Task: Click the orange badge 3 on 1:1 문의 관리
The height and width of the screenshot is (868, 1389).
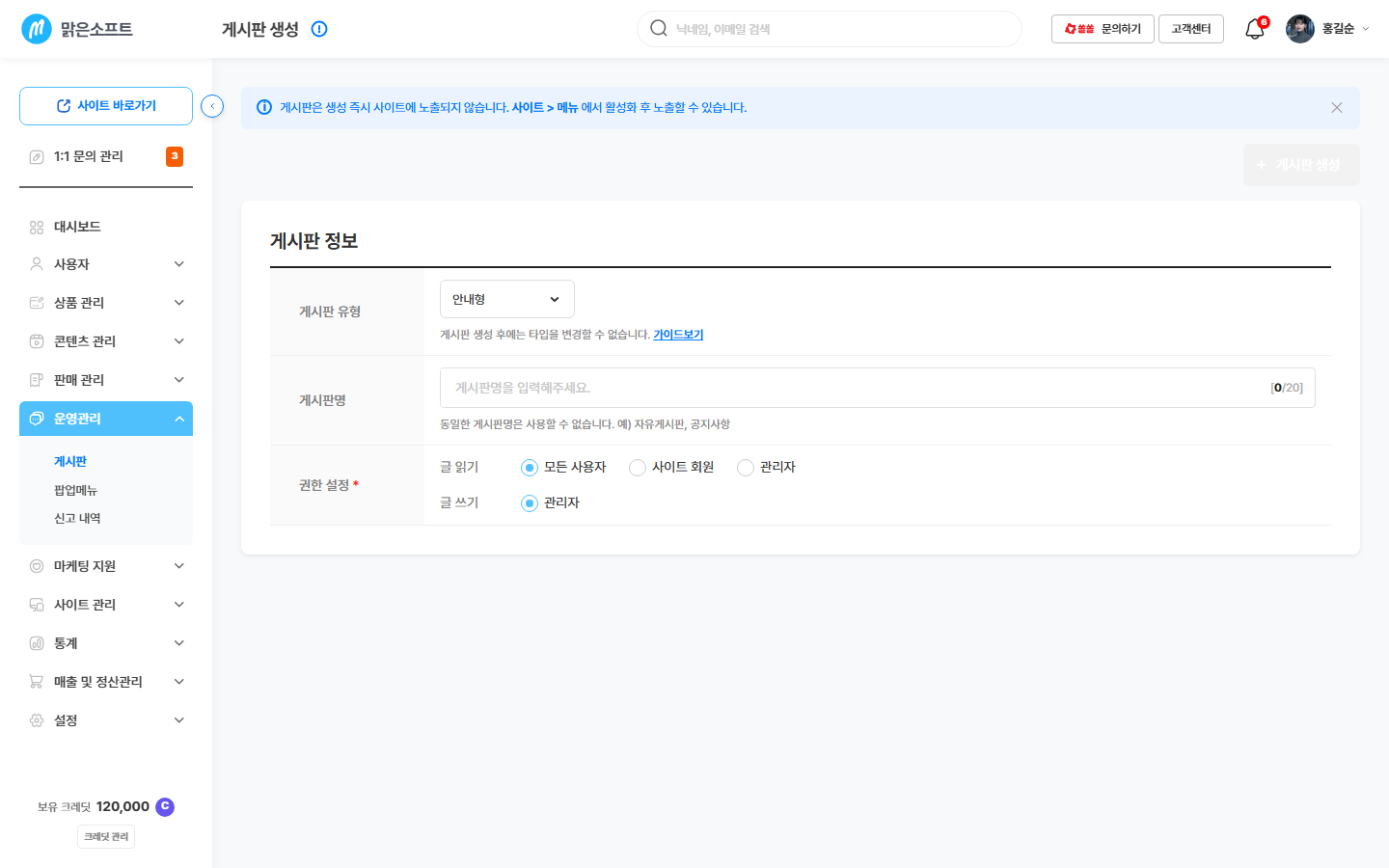Action: [x=175, y=156]
